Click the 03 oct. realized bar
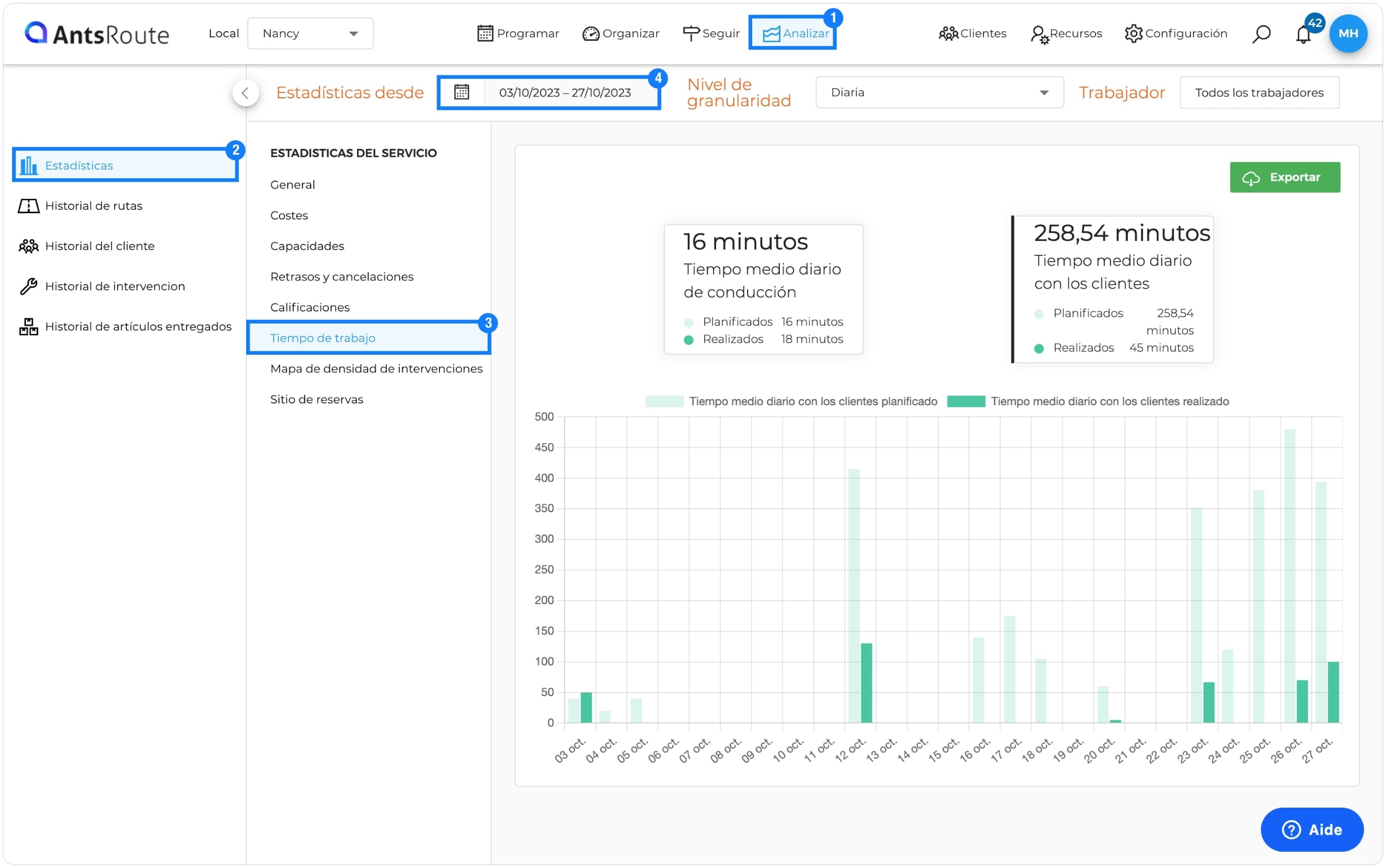Viewport: 1386px width, 868px height. [x=586, y=708]
